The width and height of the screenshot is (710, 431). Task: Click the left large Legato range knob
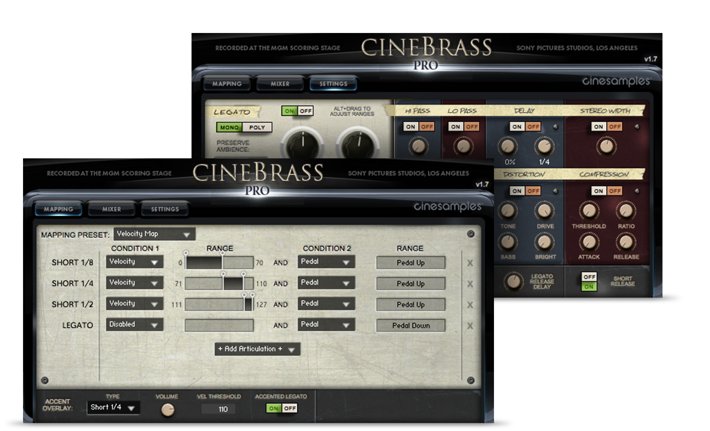tap(302, 144)
